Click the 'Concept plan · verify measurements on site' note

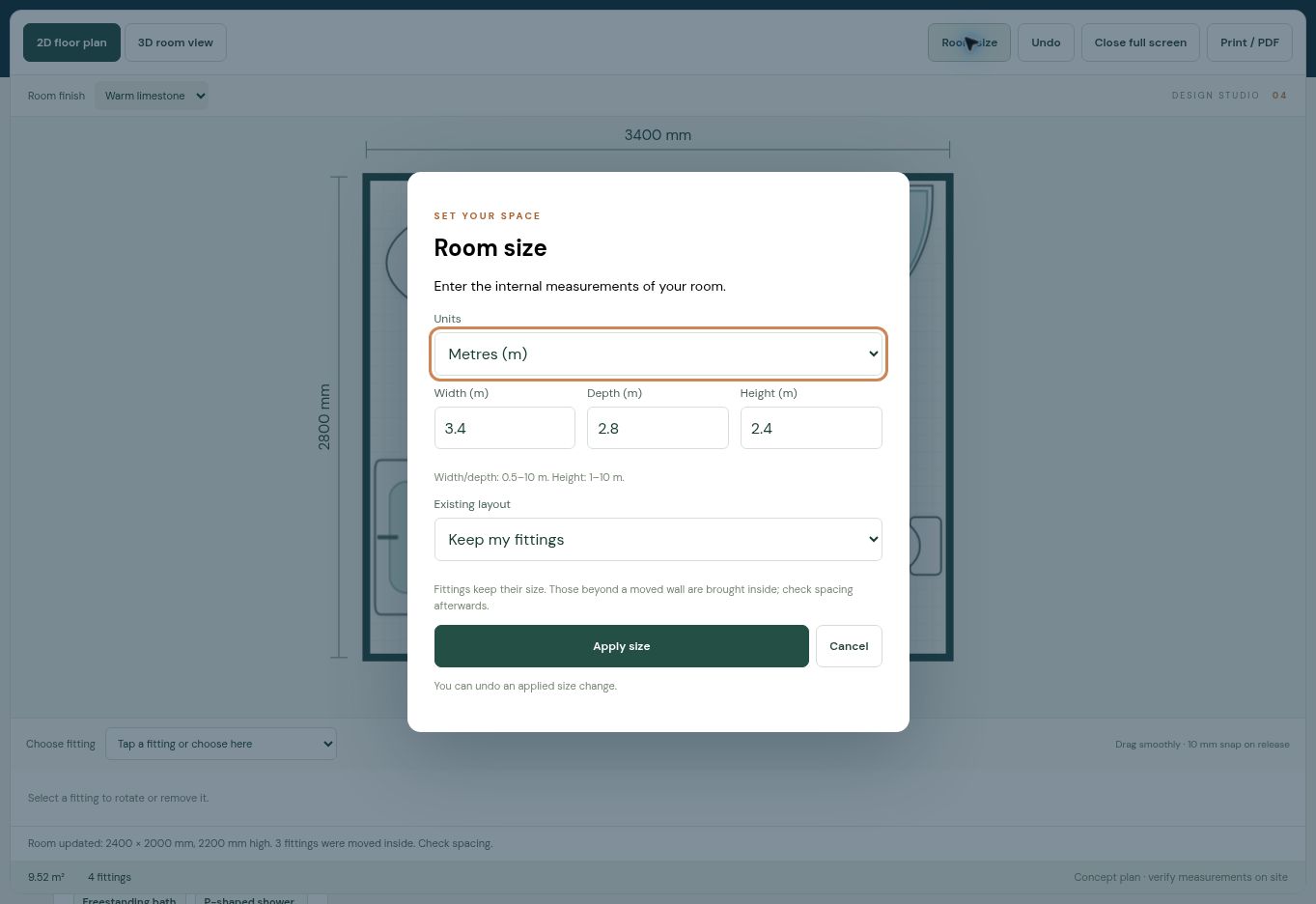click(1181, 877)
